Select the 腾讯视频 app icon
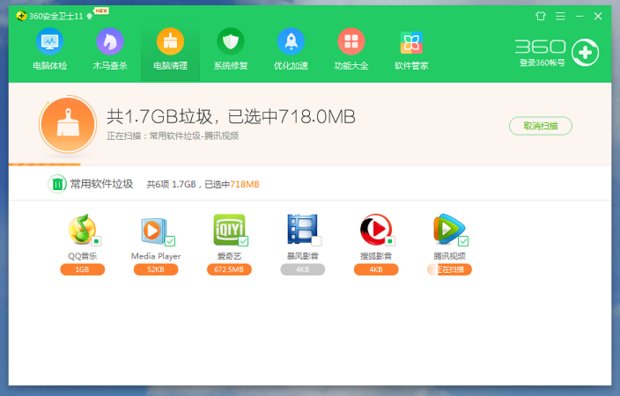 (x=449, y=229)
